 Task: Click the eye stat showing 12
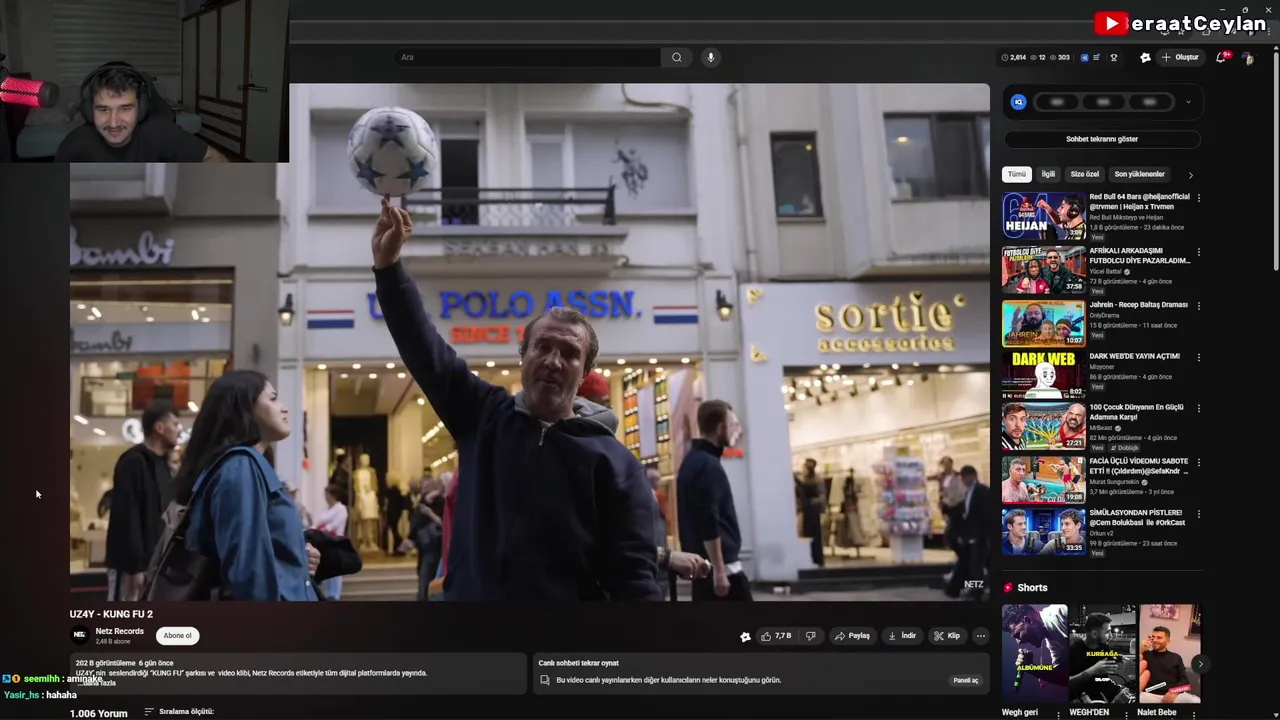coord(1038,58)
